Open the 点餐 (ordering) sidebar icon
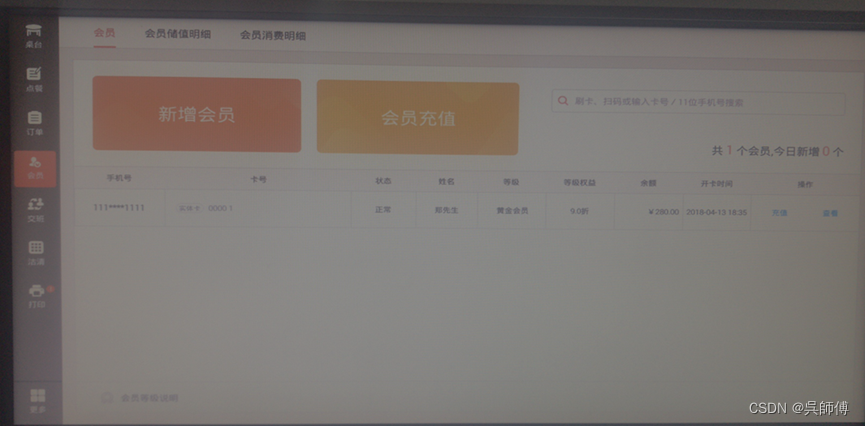Image resolution: width=865 pixels, height=426 pixels. click(34, 79)
